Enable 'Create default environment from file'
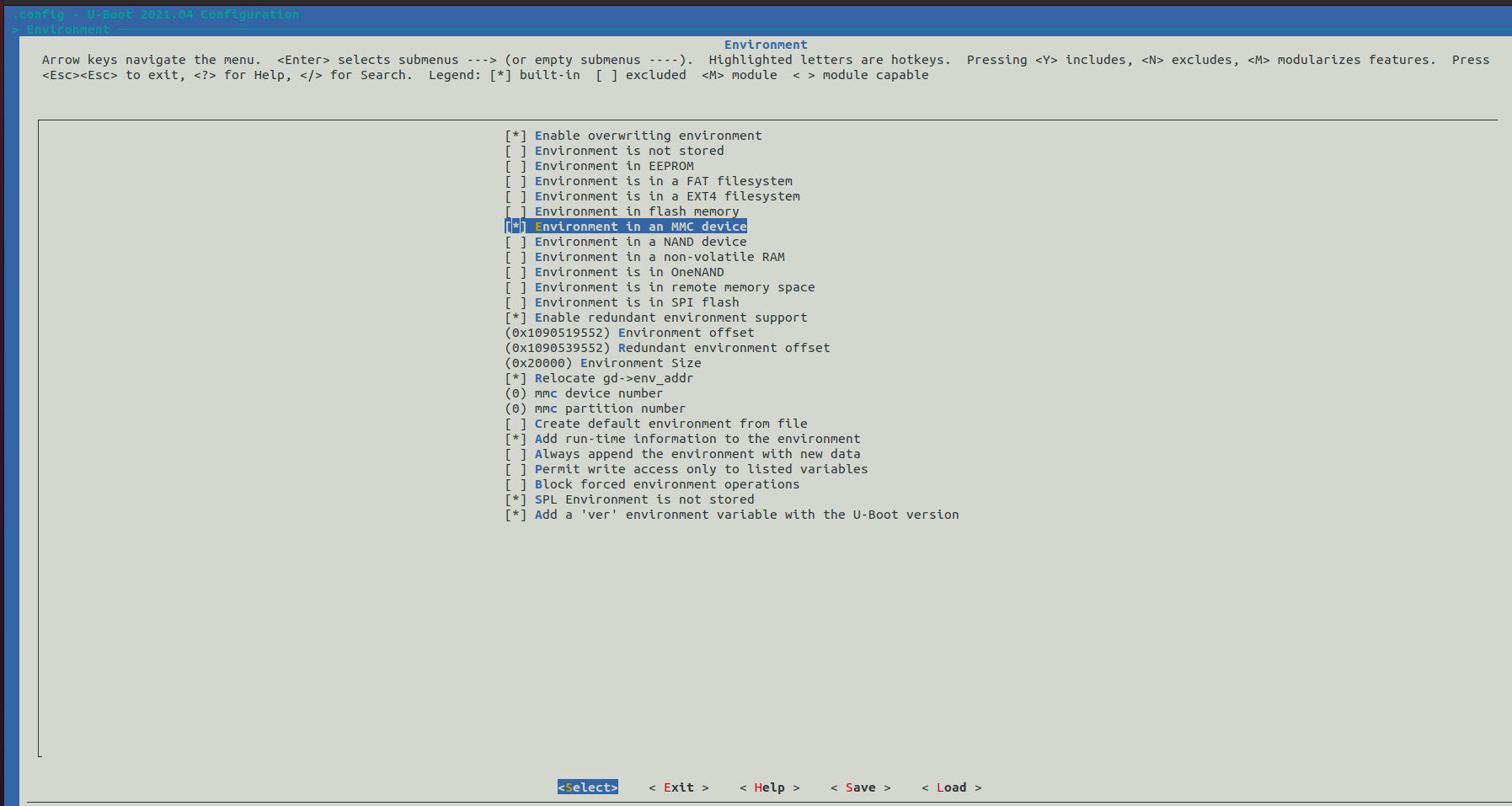The width and height of the screenshot is (1512, 806). tap(656, 424)
